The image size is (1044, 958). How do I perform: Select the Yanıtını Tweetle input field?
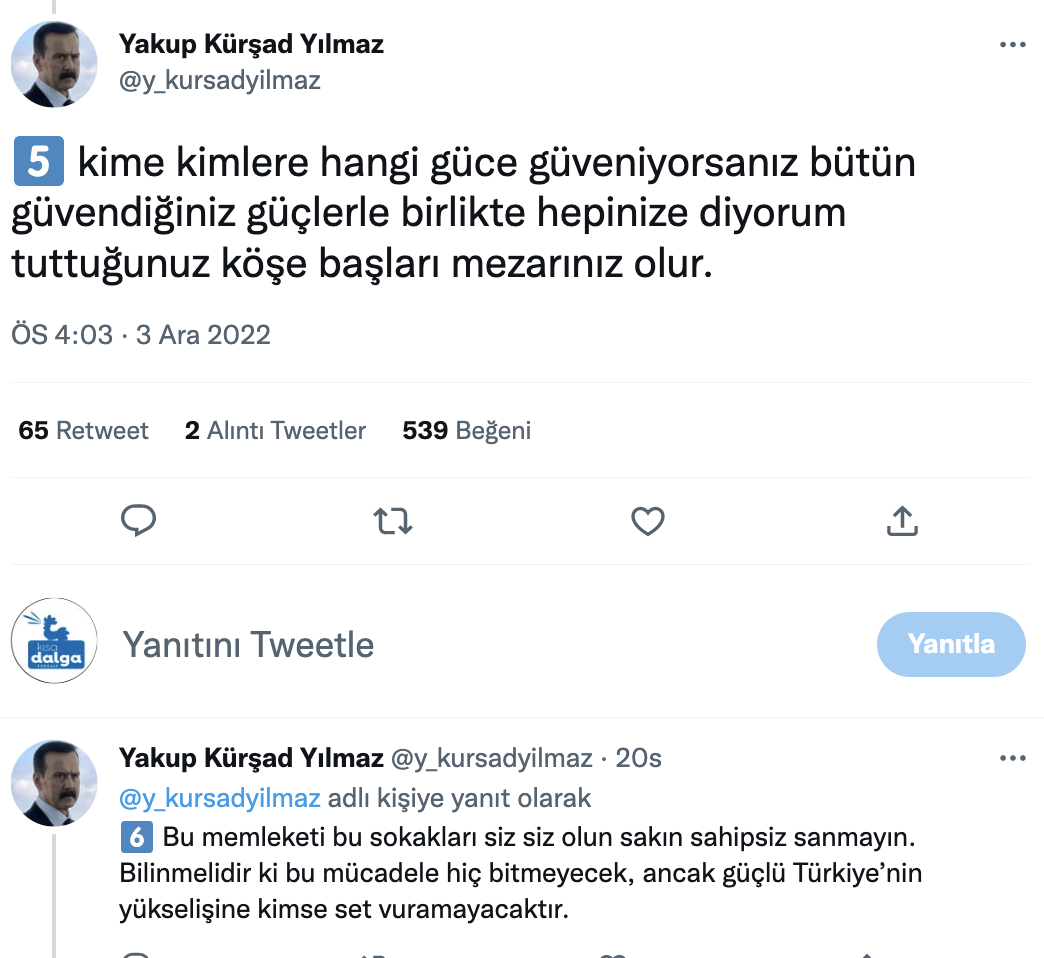(x=249, y=645)
